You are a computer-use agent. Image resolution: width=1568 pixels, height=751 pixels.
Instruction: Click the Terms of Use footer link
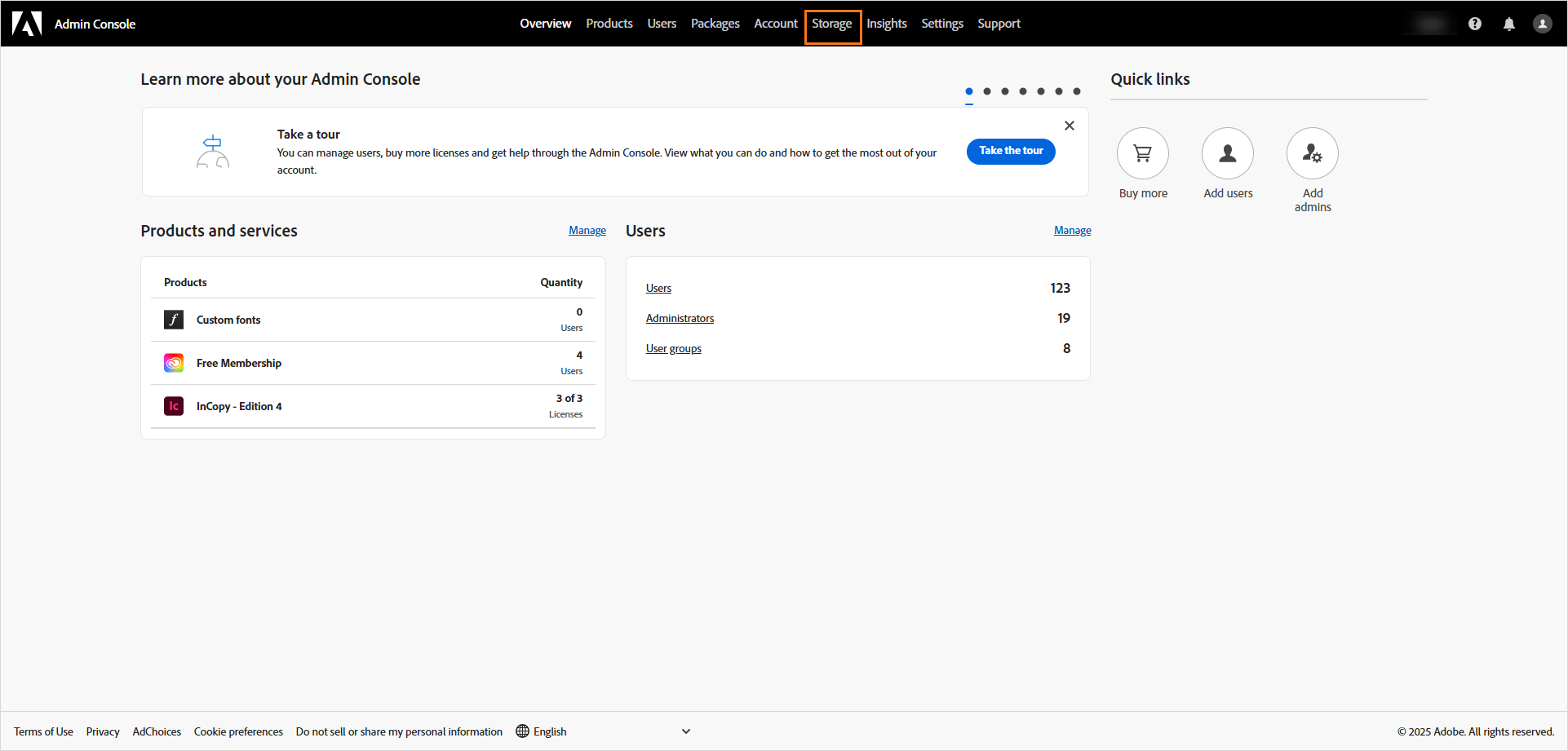click(x=43, y=731)
